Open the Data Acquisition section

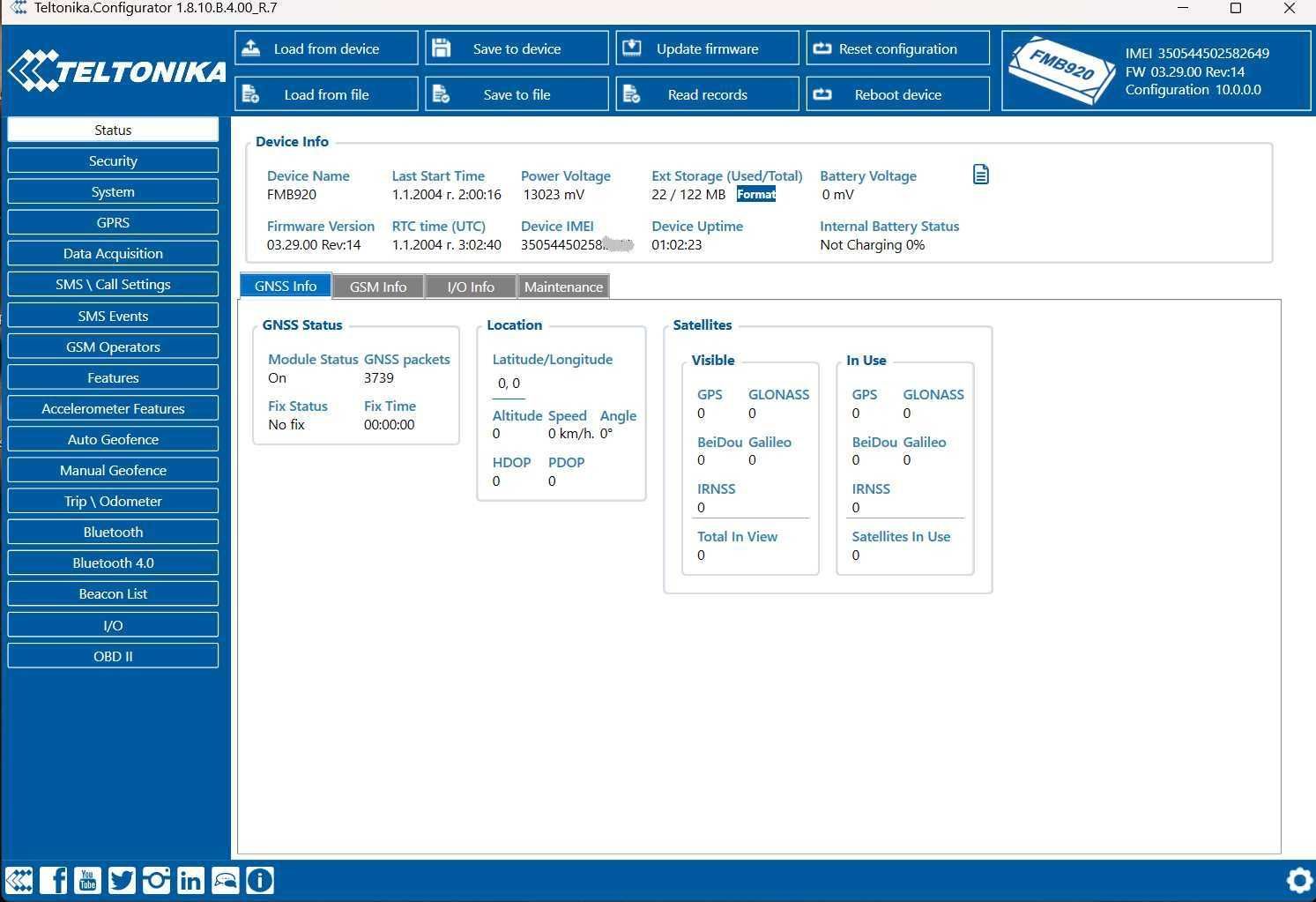113,253
